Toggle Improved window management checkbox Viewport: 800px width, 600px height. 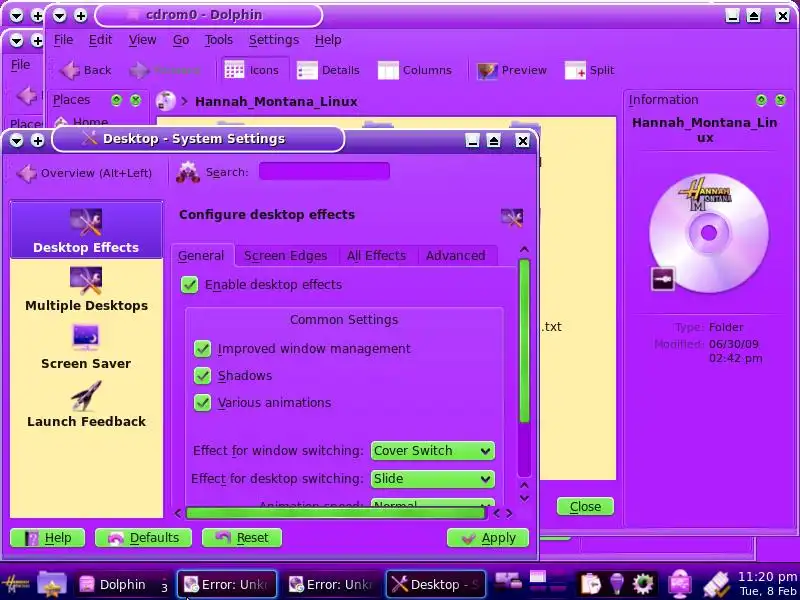tap(203, 349)
